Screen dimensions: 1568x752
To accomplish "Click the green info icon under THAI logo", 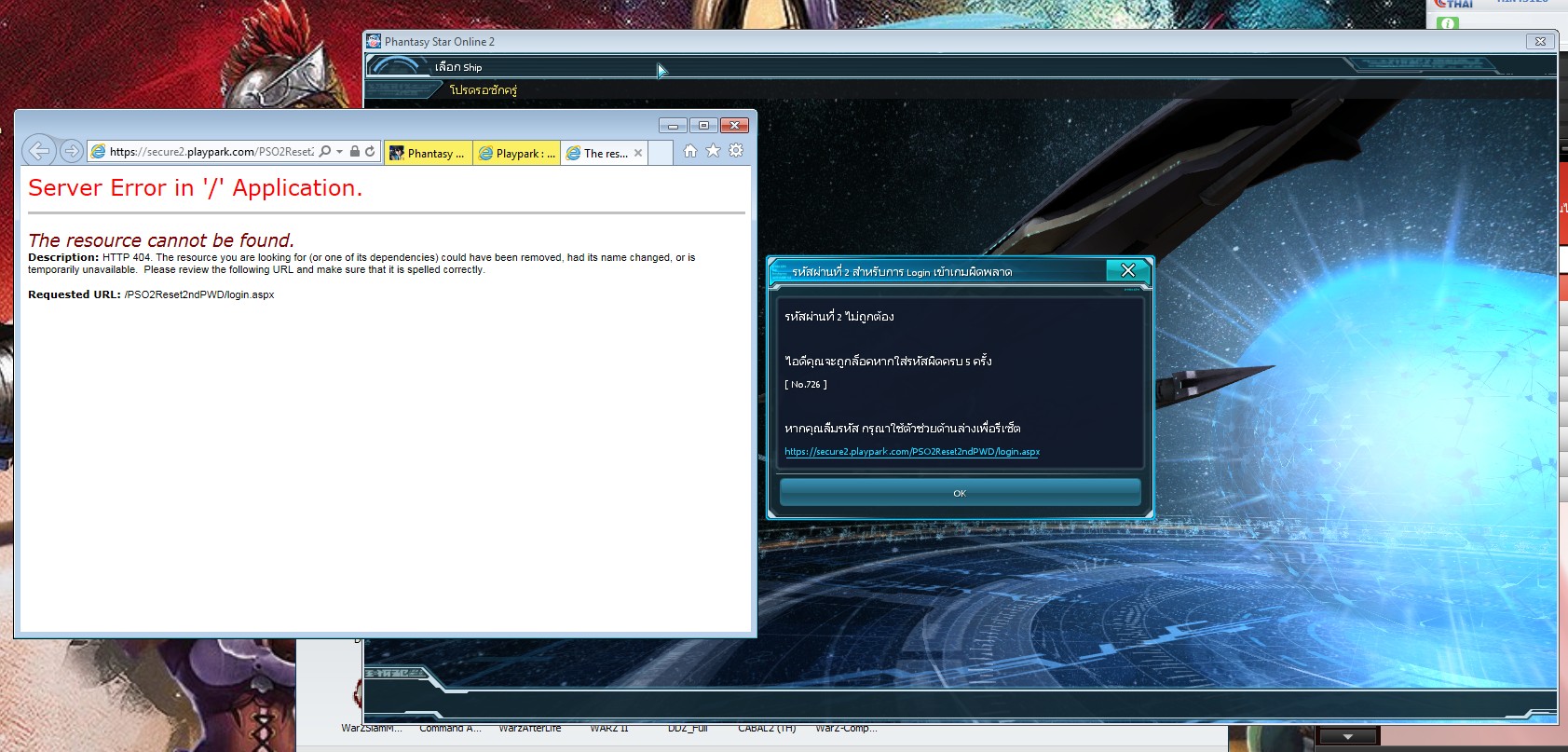I will tap(1448, 23).
